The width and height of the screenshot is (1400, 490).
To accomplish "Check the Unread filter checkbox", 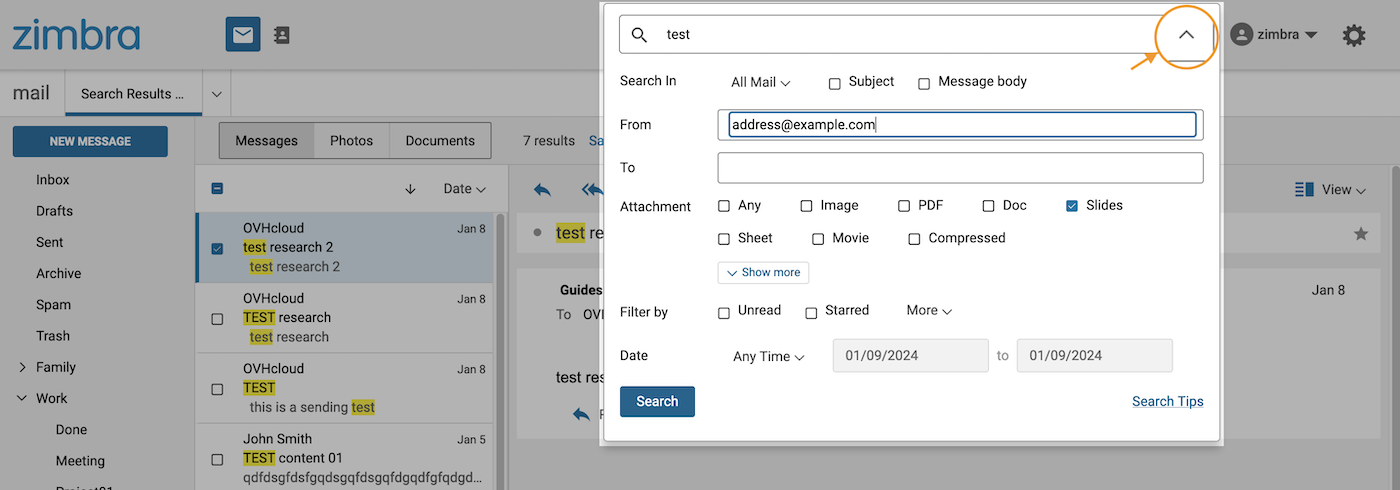I will pyautogui.click(x=724, y=312).
